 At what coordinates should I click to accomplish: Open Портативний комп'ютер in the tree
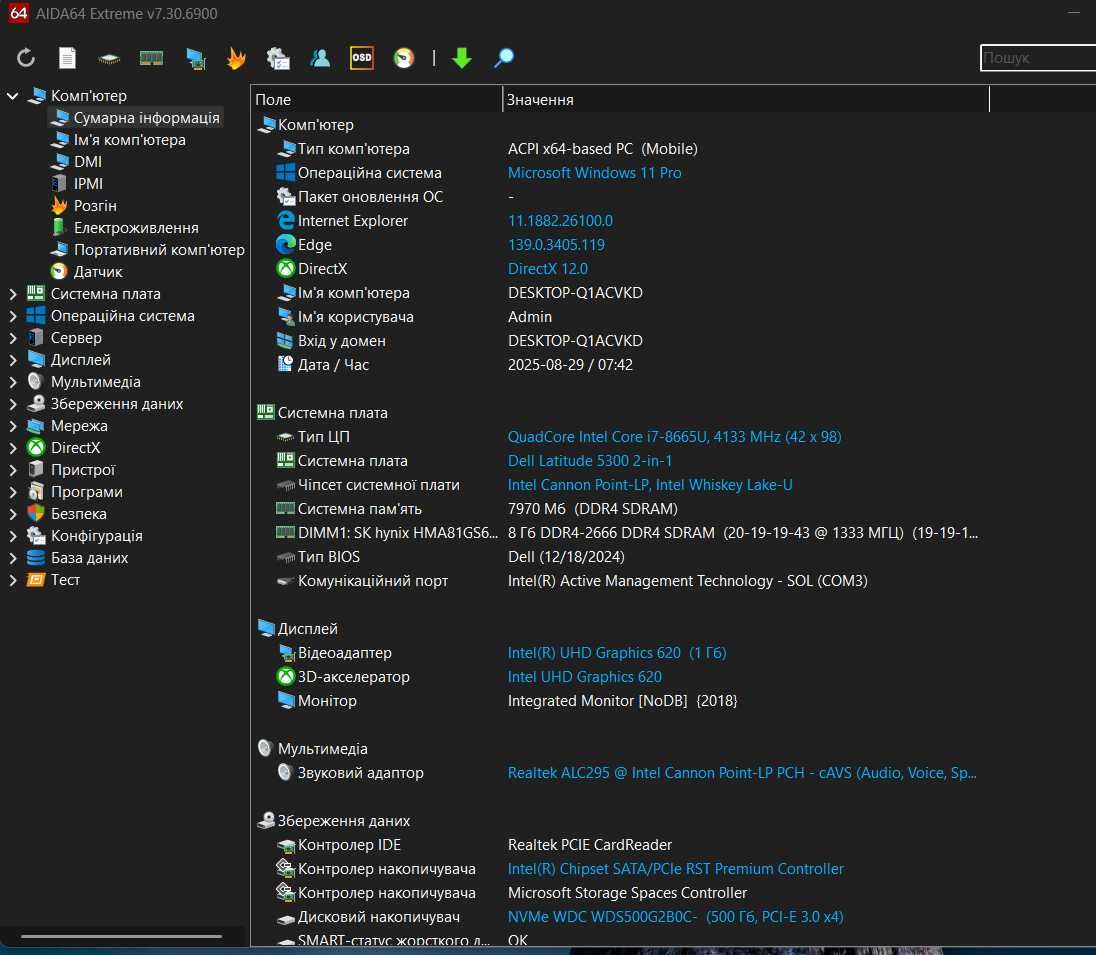(159, 250)
